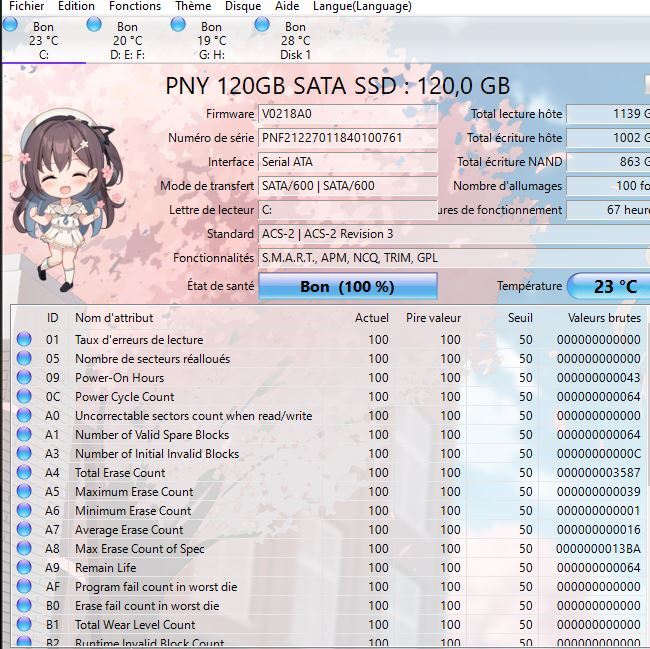Click status orb of Taux d'erreurs de lecture

(x=24, y=339)
